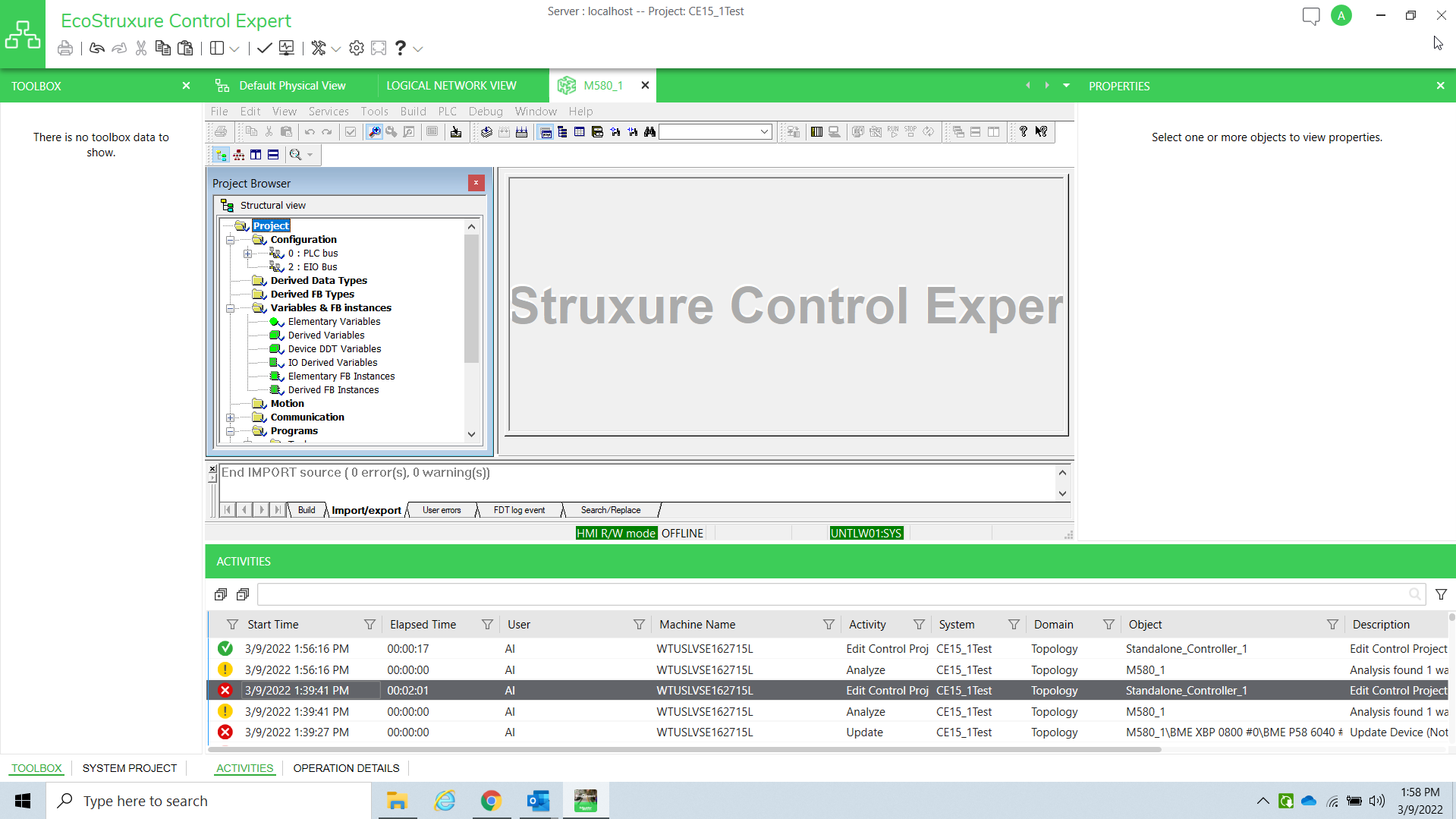Click the vertical split view icon

(256, 155)
